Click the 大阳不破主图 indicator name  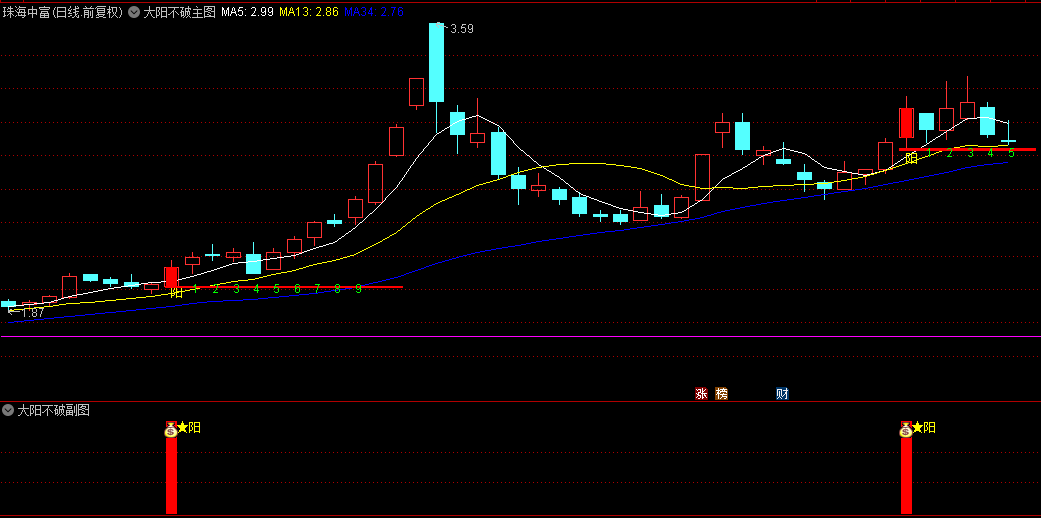pyautogui.click(x=180, y=12)
